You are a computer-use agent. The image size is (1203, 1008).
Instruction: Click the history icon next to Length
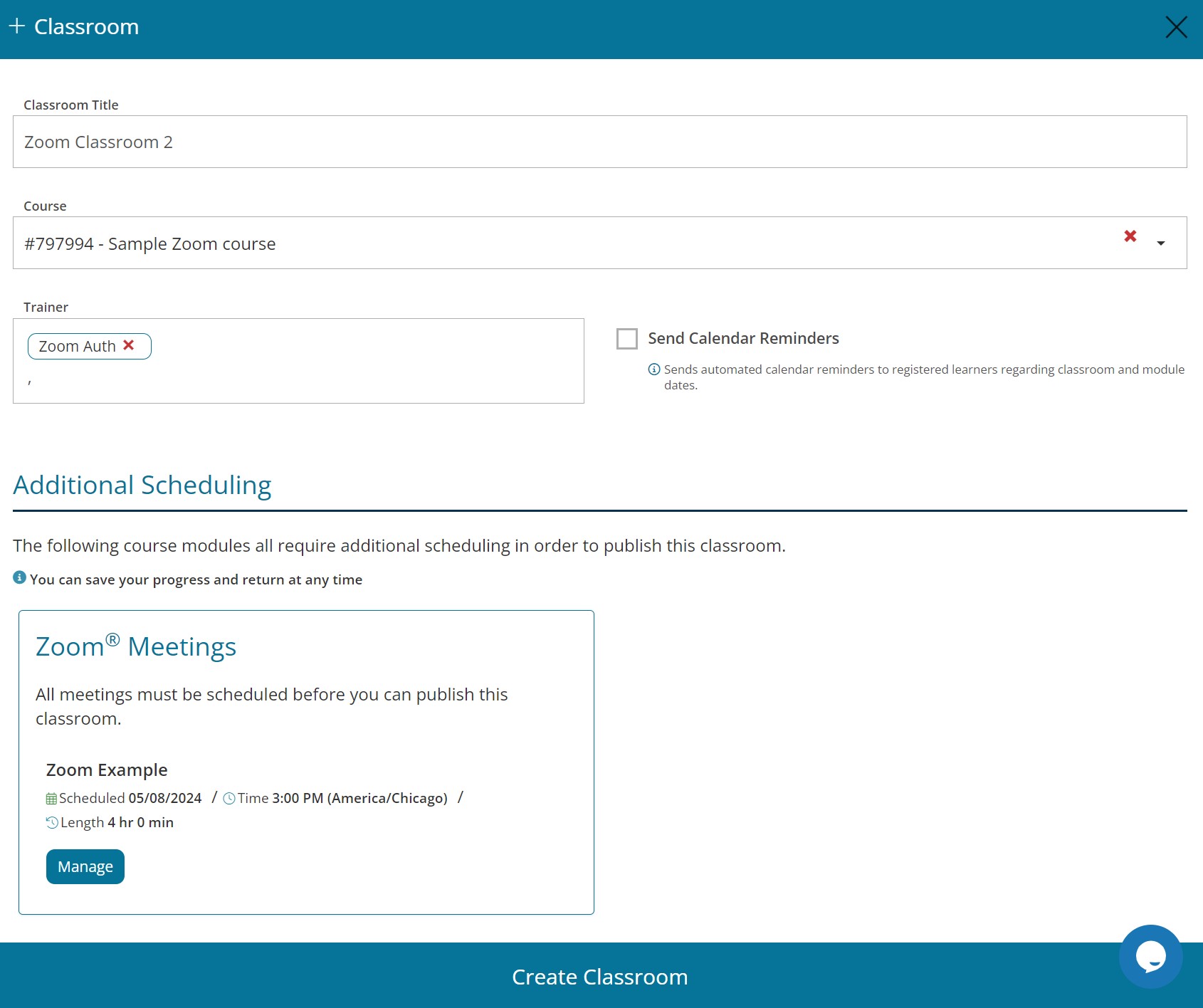point(52,823)
